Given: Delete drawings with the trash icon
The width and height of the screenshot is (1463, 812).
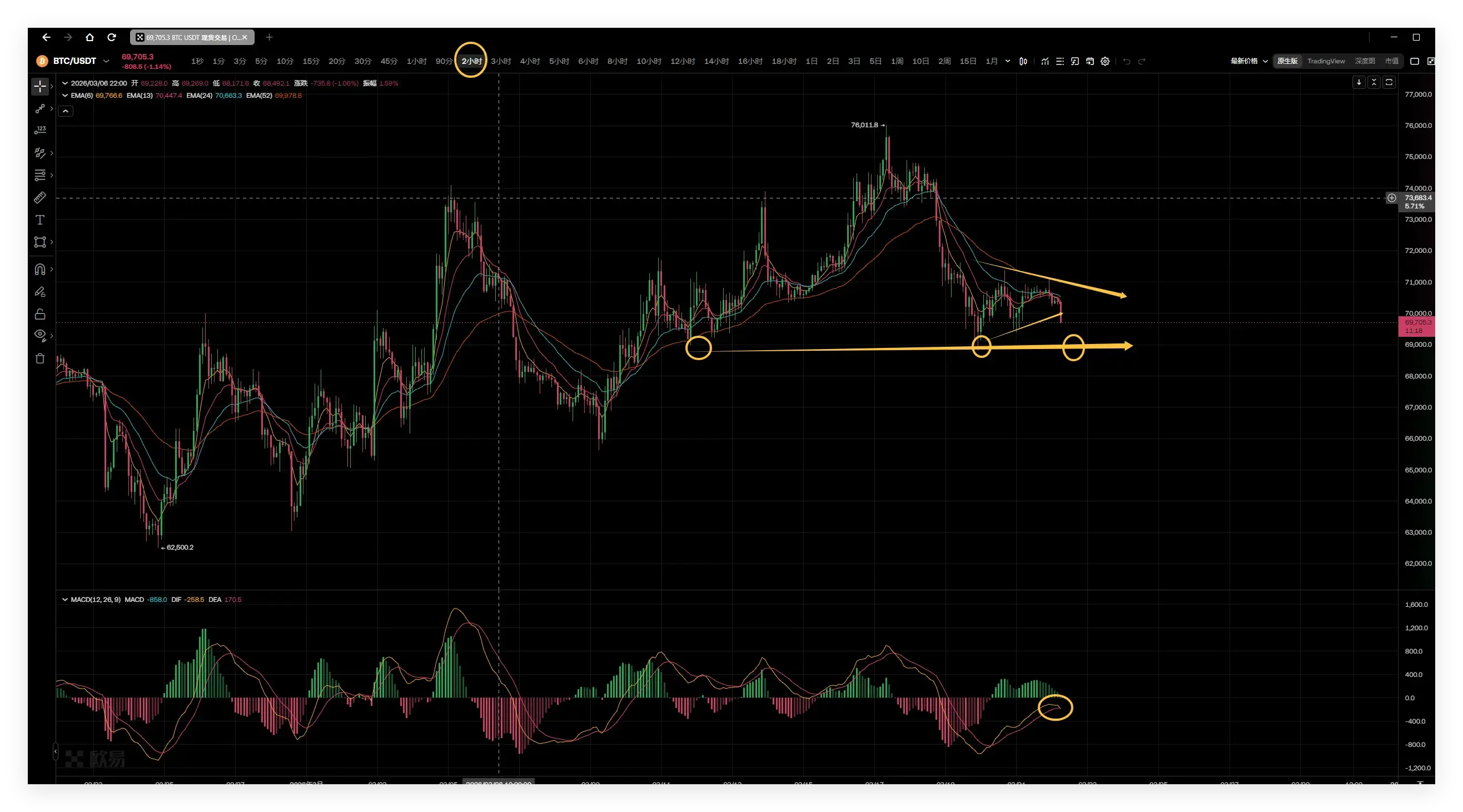Looking at the screenshot, I should (x=40, y=358).
